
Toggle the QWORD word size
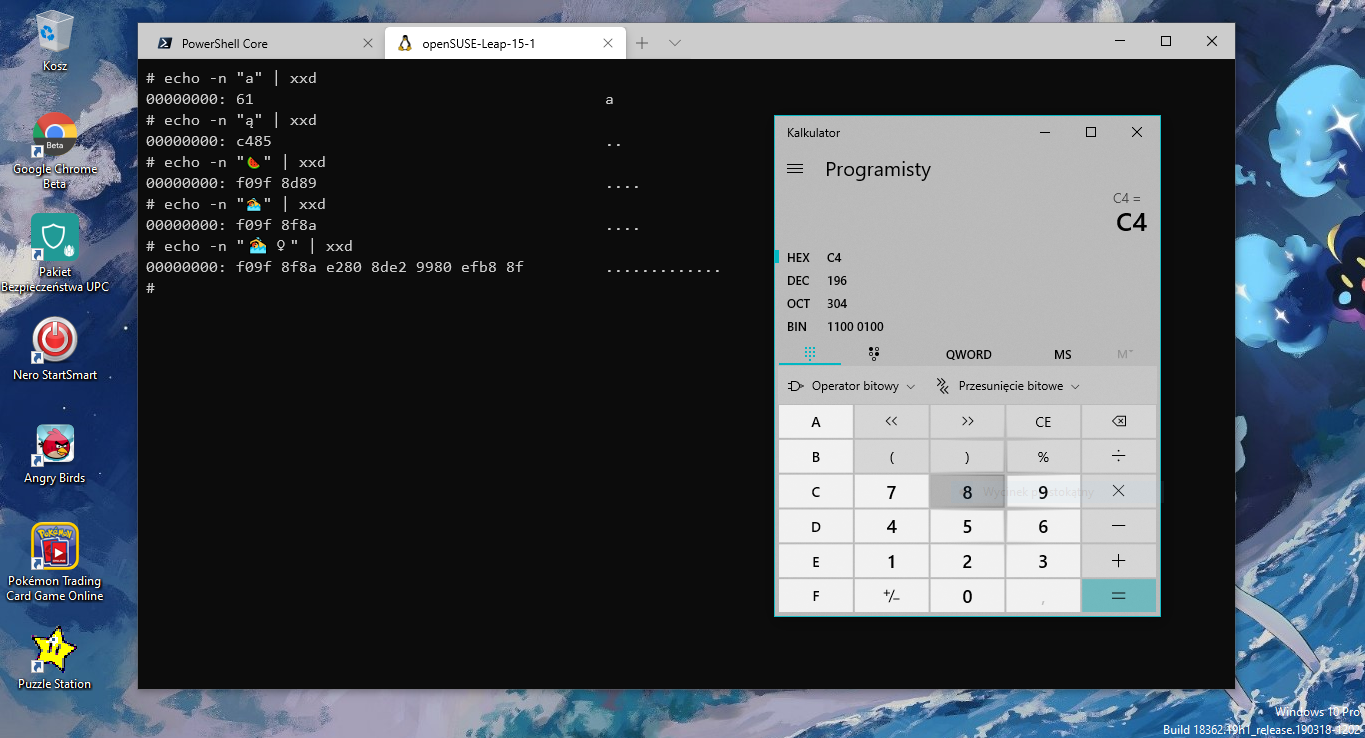(x=968, y=354)
